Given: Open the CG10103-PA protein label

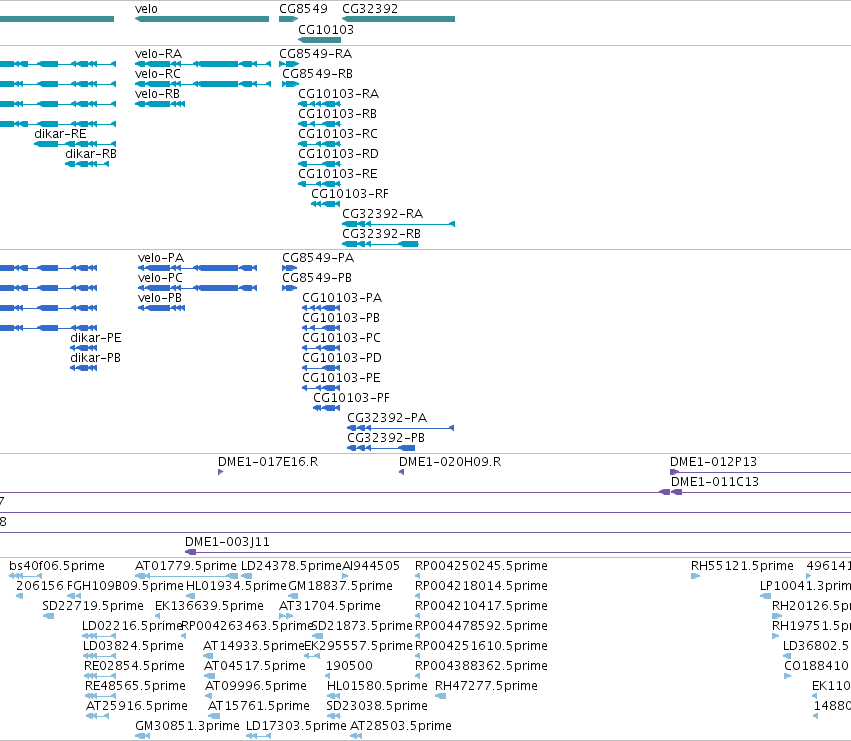Looking at the screenshot, I should [x=342, y=298].
